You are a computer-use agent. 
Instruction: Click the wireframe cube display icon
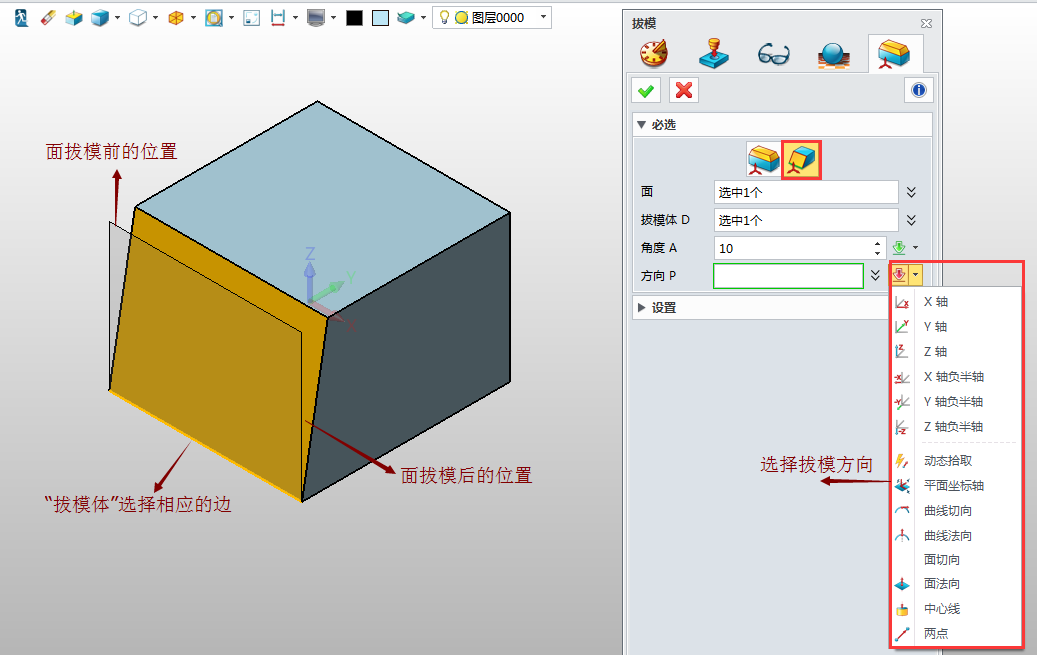point(139,18)
